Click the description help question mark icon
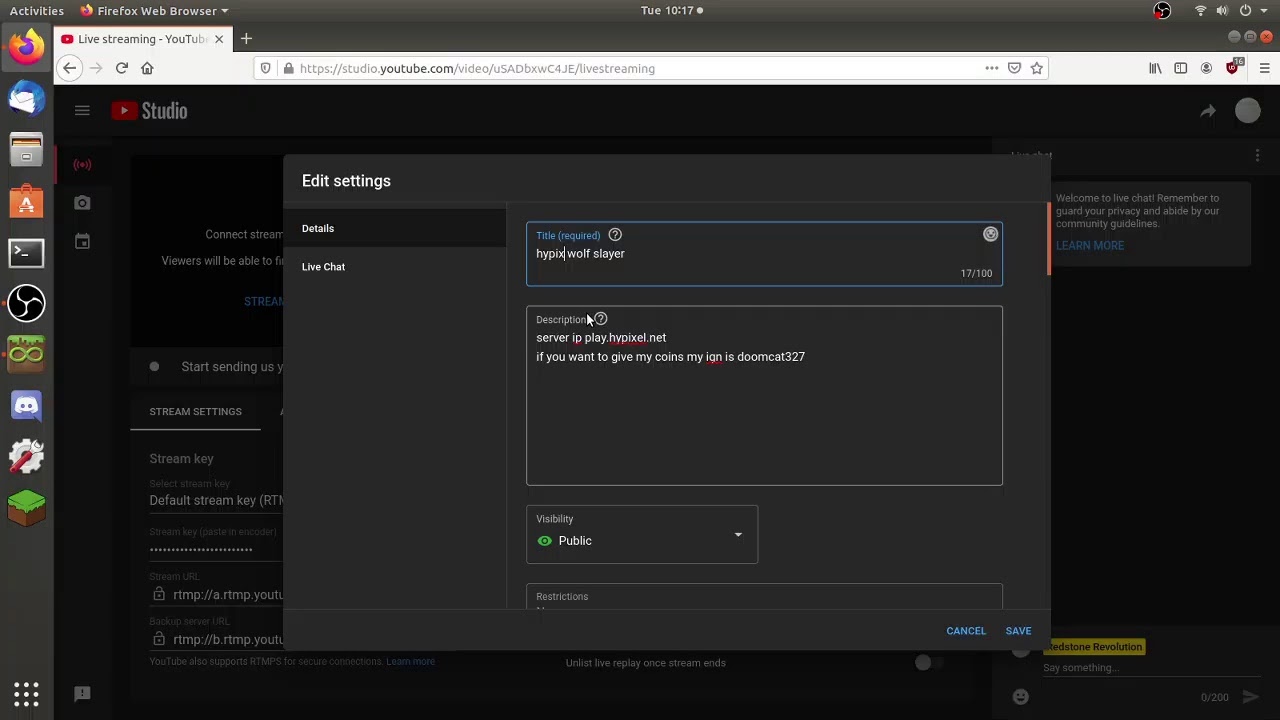Image resolution: width=1280 pixels, height=720 pixels. [601, 319]
